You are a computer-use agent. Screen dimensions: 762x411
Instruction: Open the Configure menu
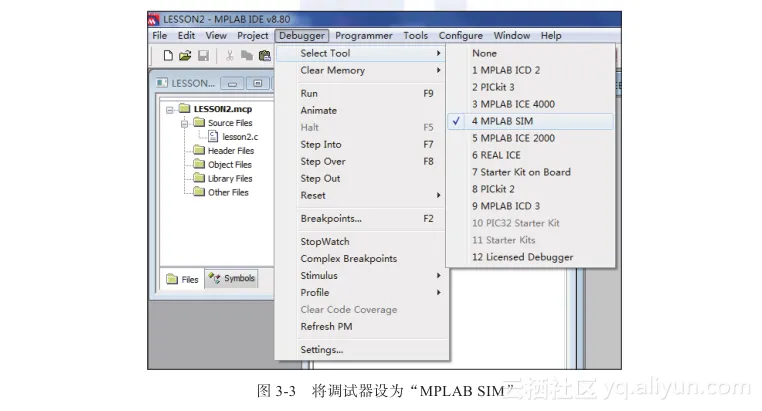(461, 35)
